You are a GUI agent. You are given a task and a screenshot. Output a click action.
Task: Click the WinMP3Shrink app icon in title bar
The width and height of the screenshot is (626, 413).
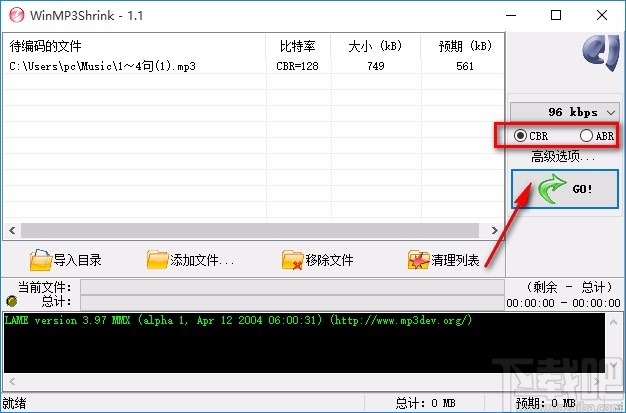(x=16, y=15)
